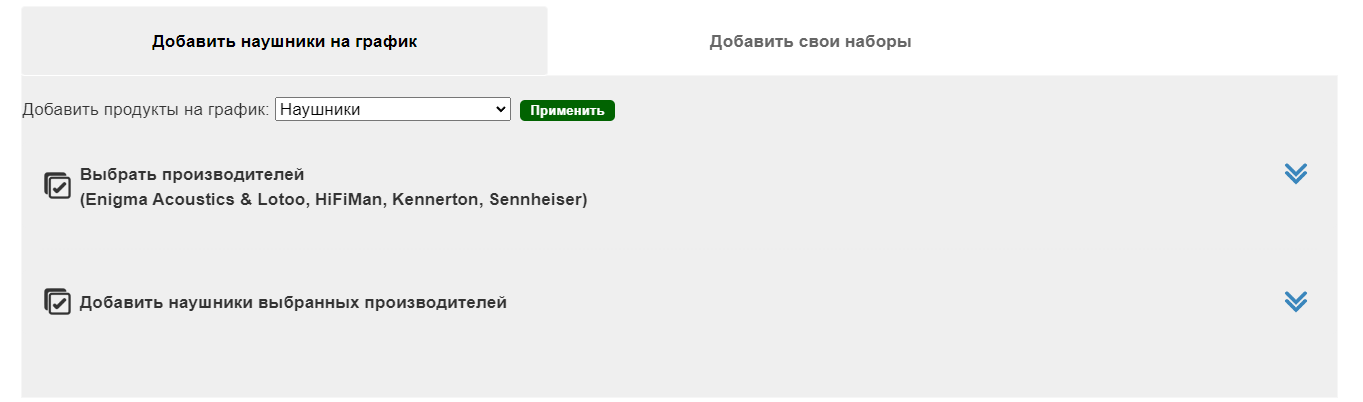Switch to the Добавить свои наборы tab
This screenshot has width=1363, height=402.
point(810,42)
